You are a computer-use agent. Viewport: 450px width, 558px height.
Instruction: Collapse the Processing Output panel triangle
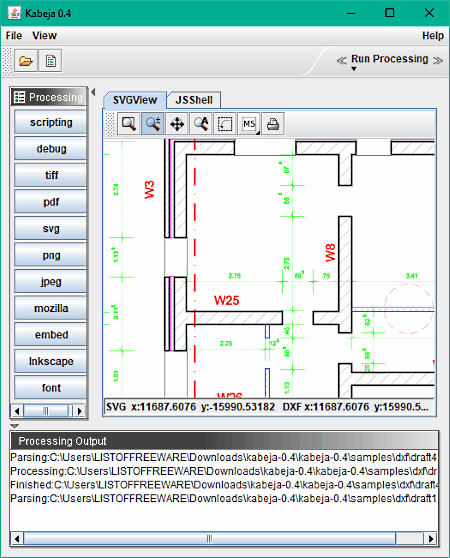(x=14, y=426)
